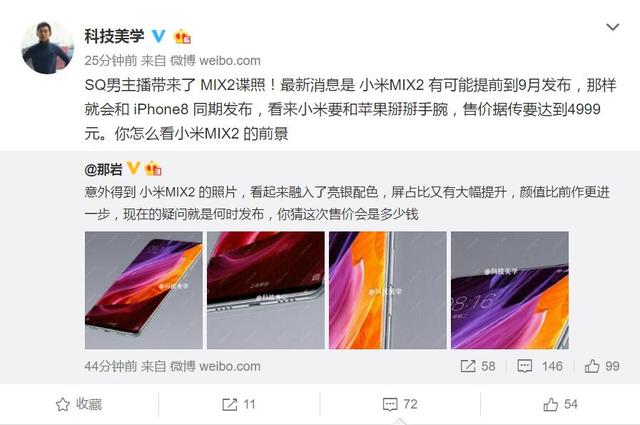Click membership badge next to 那岩
640x425 pixels.
pos(153,168)
